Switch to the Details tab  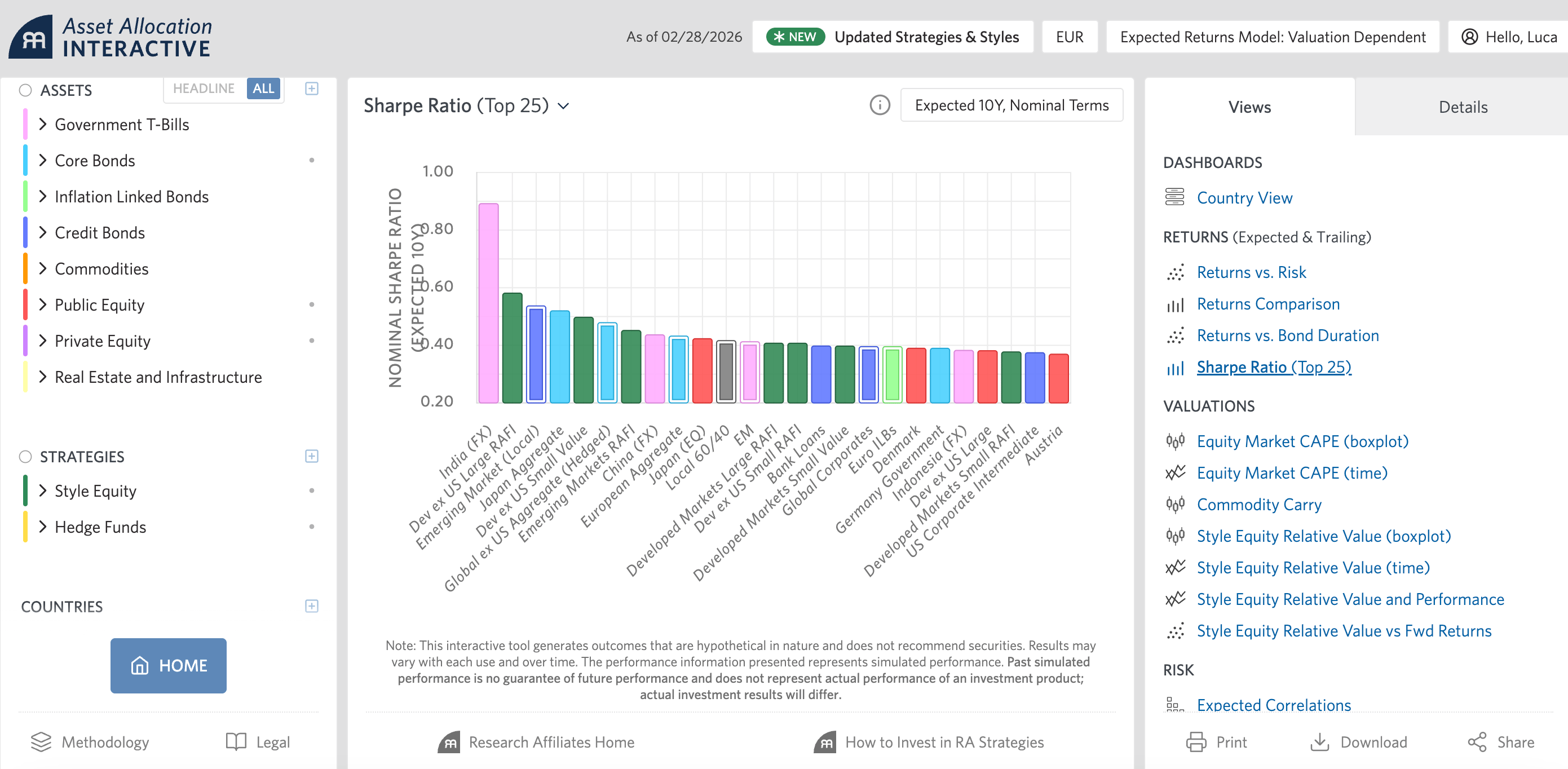click(1462, 107)
